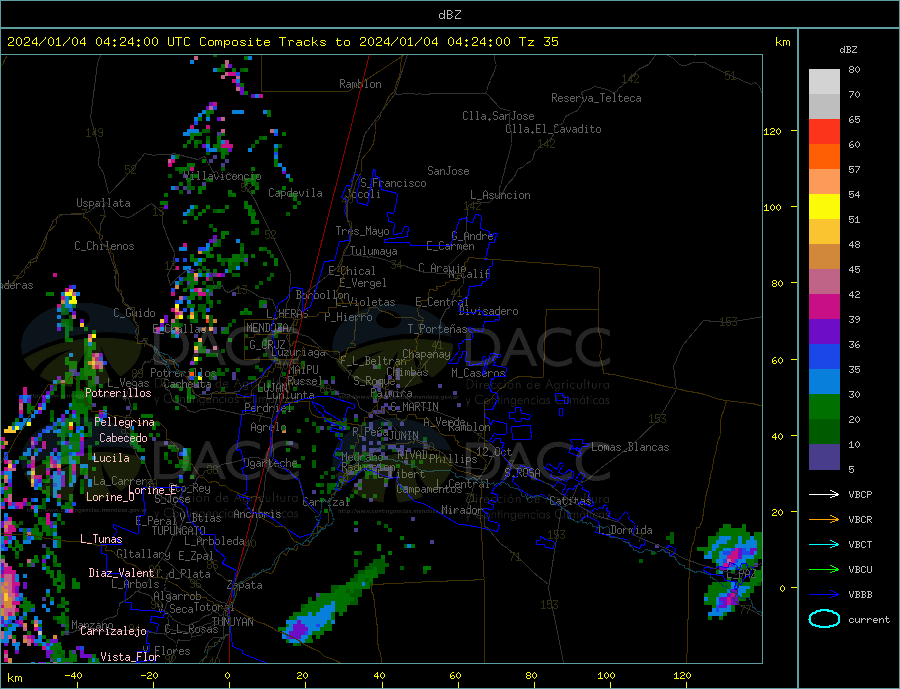The width and height of the screenshot is (900, 689).
Task: Pick the orange swatch between 60 and 57
Action: [824, 157]
